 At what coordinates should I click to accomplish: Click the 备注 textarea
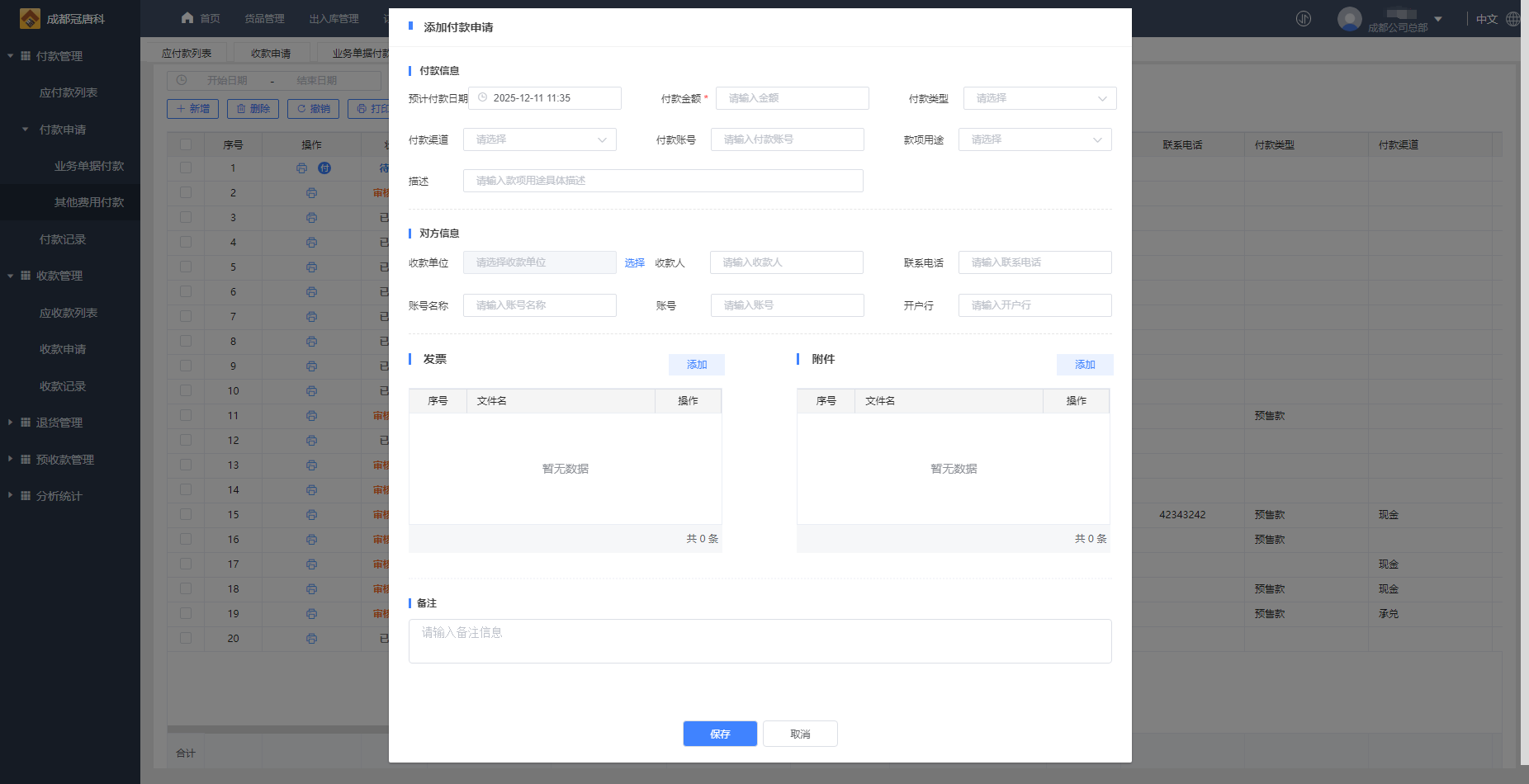pos(760,641)
